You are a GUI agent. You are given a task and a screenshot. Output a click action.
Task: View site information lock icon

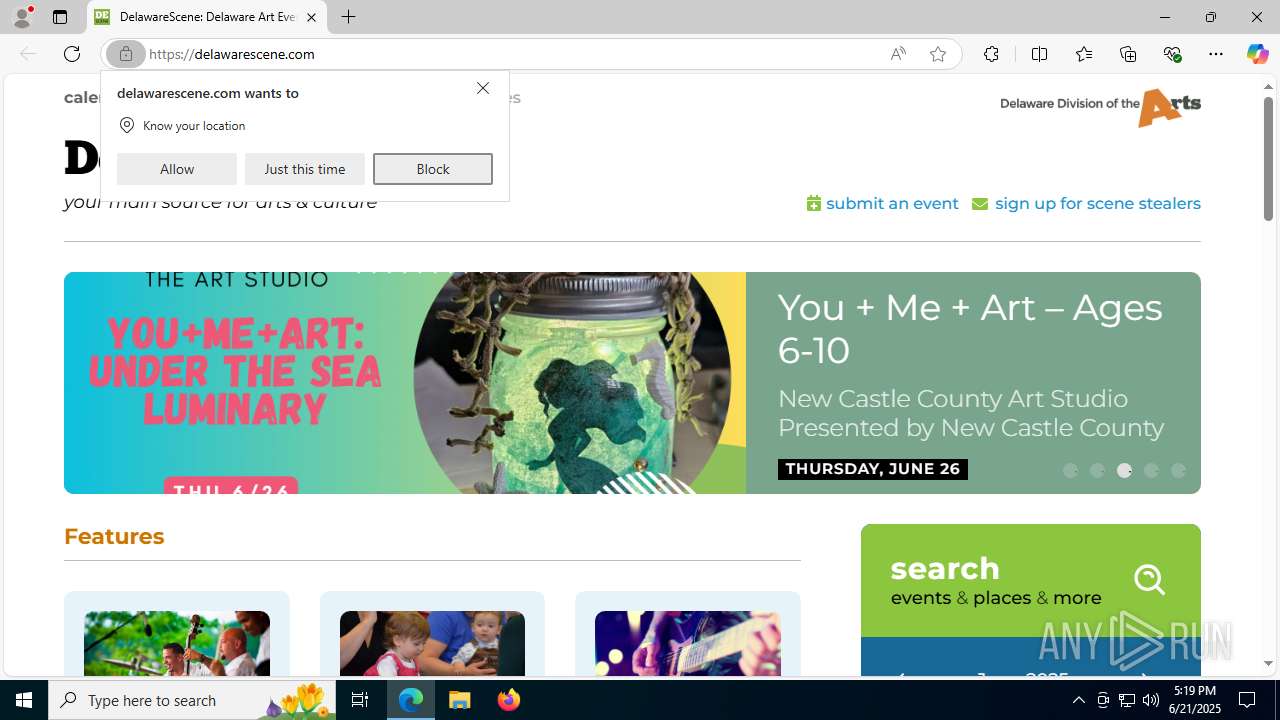126,54
